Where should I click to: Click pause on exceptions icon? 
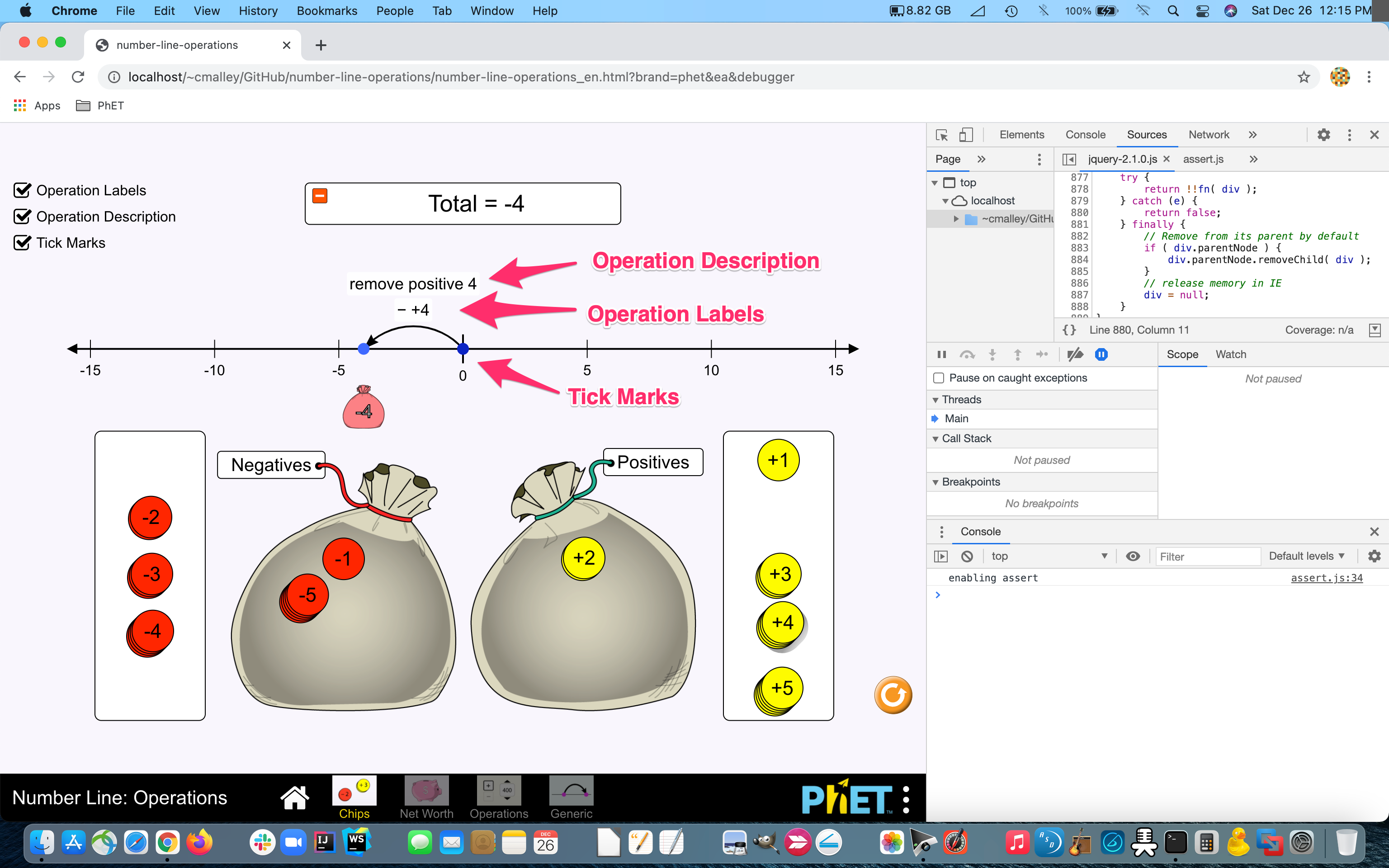tap(1101, 355)
